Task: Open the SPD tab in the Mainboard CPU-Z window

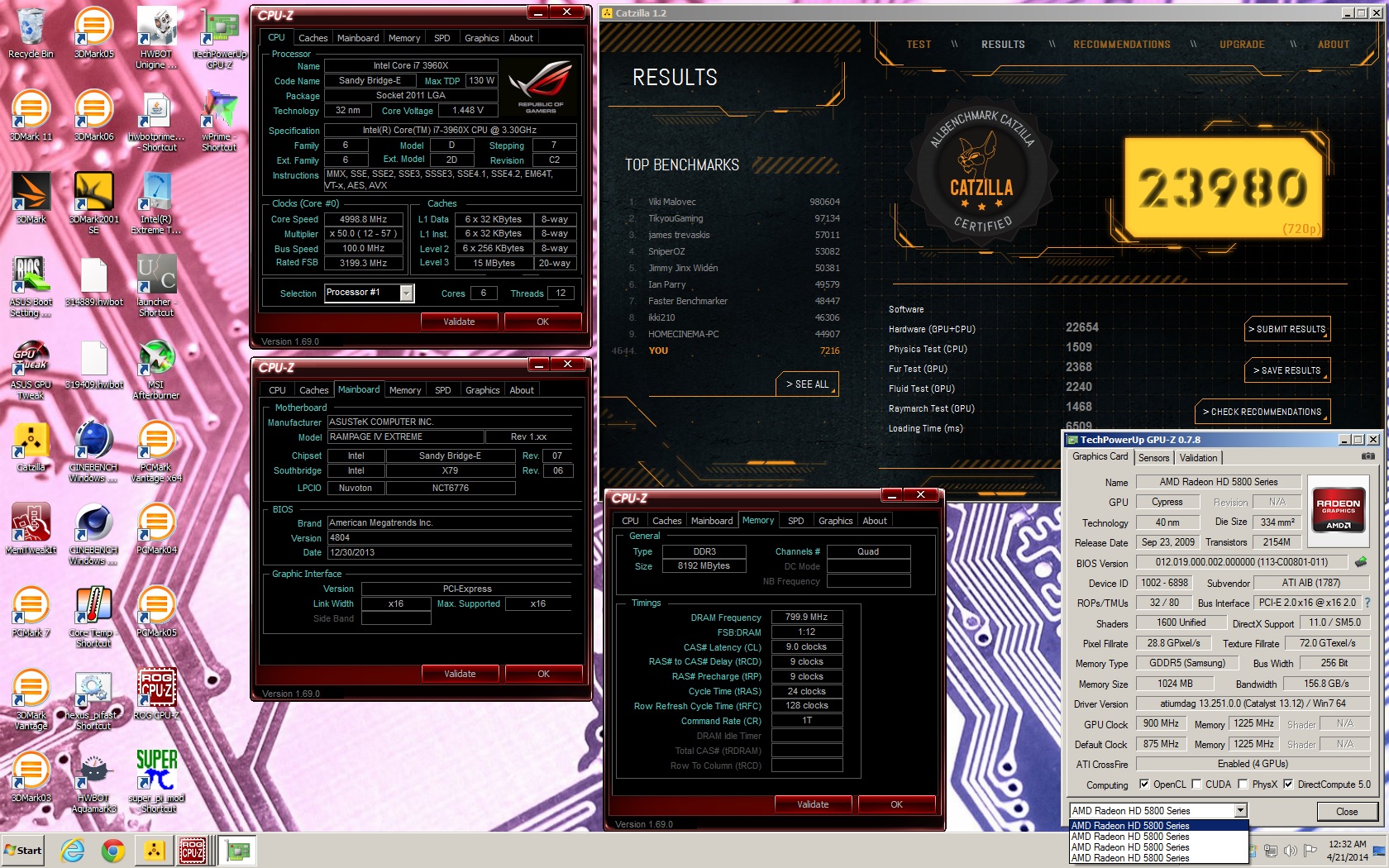Action: click(x=443, y=390)
